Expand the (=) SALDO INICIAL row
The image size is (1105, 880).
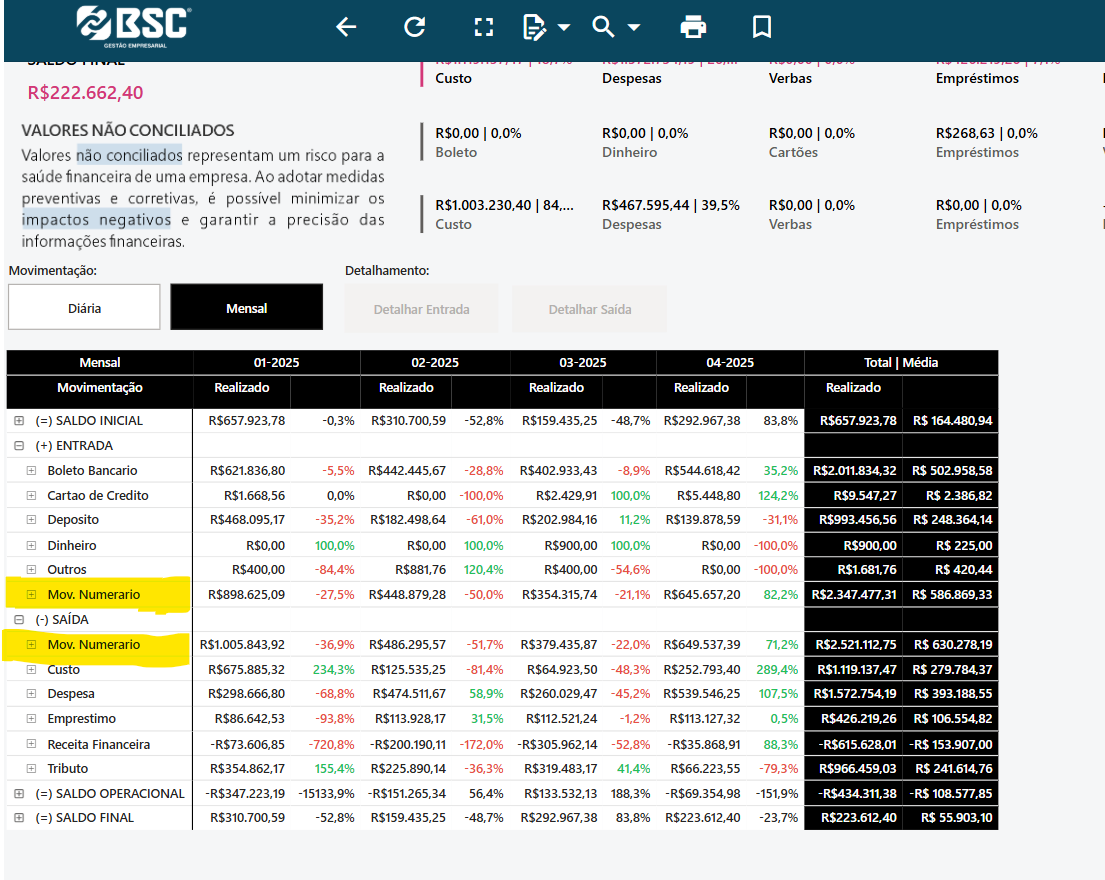pos(19,421)
